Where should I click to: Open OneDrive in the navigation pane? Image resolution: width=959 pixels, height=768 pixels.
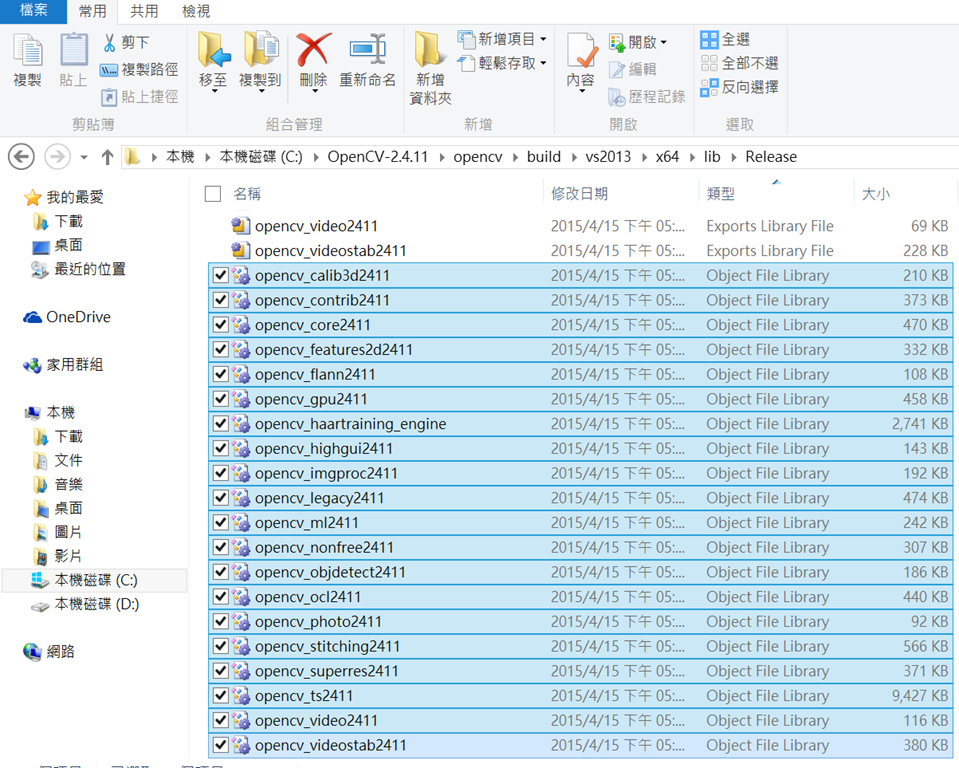pyautogui.click(x=67, y=317)
